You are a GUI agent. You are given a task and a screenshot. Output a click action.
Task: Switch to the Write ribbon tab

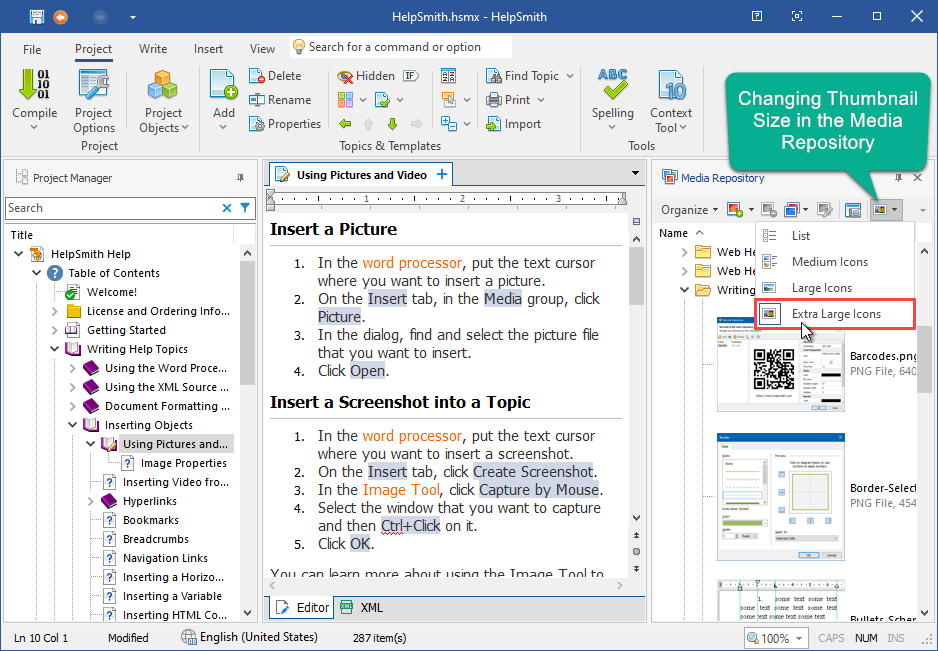coord(153,49)
